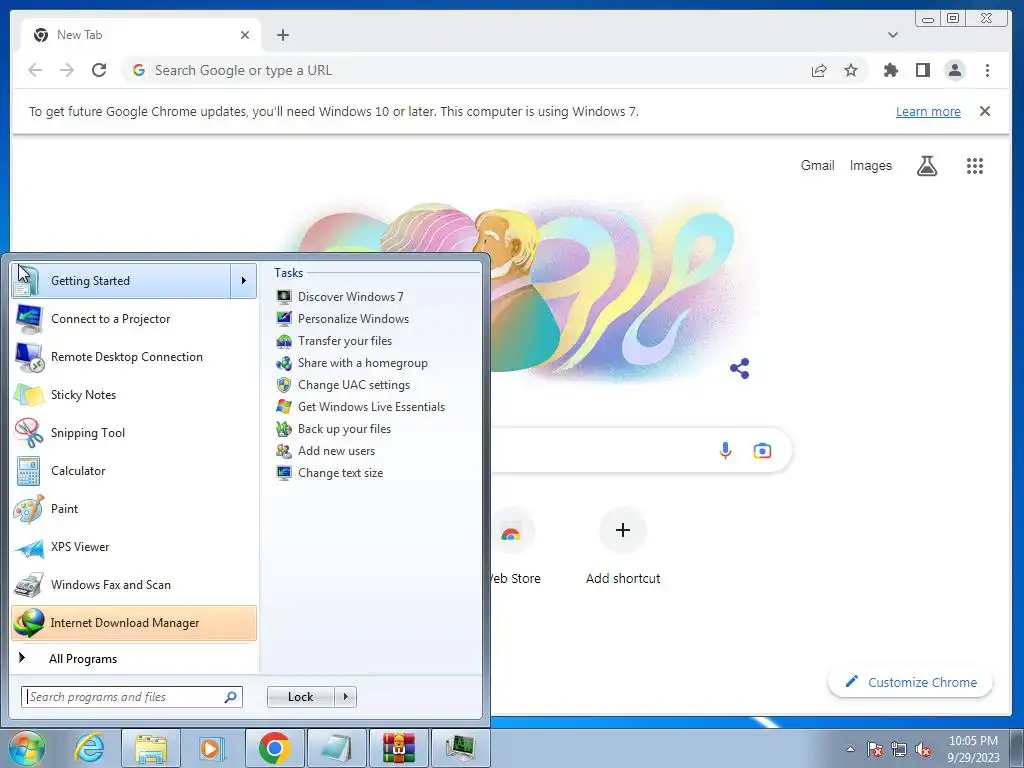Image resolution: width=1024 pixels, height=768 pixels.
Task: Click the forward navigation arrow in Chrome
Action: (67, 70)
